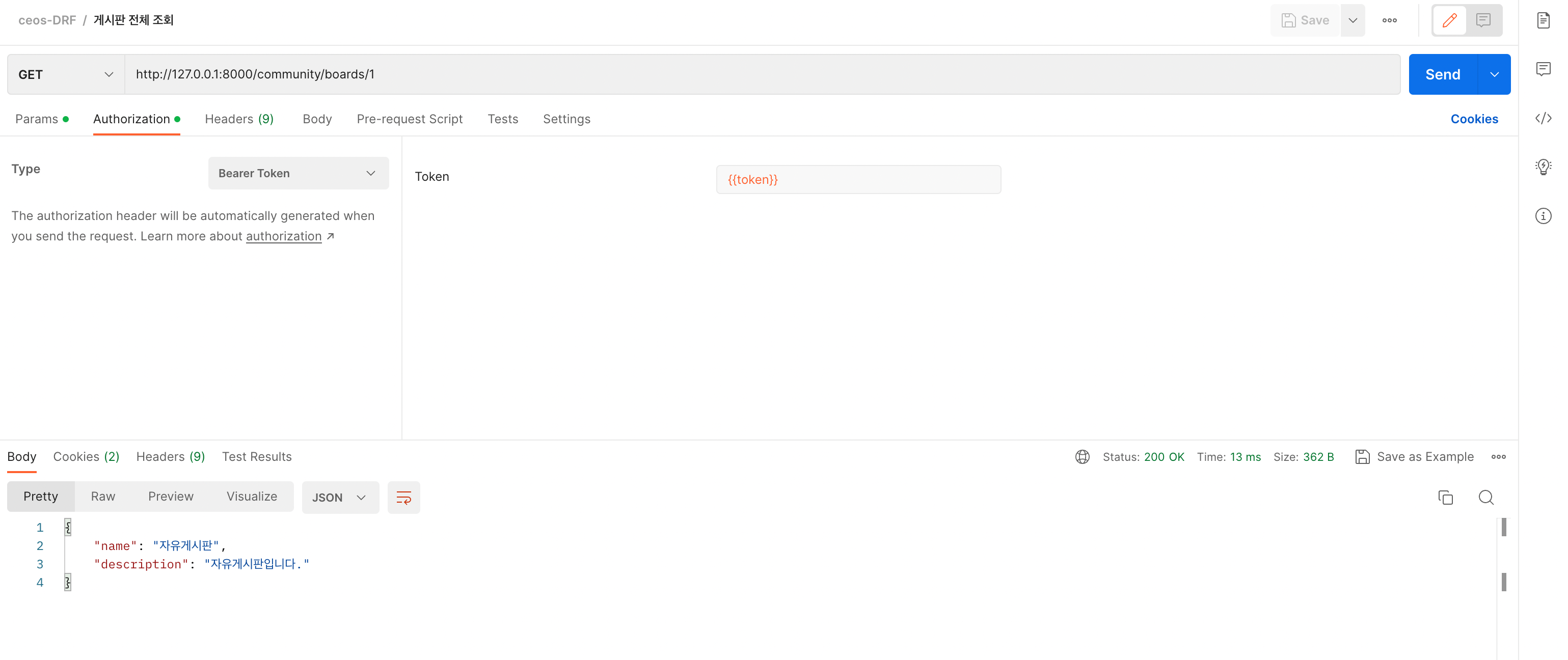Open the response search magnifier icon
Image resolution: width=1568 pixels, height=660 pixels.
pos(1486,498)
